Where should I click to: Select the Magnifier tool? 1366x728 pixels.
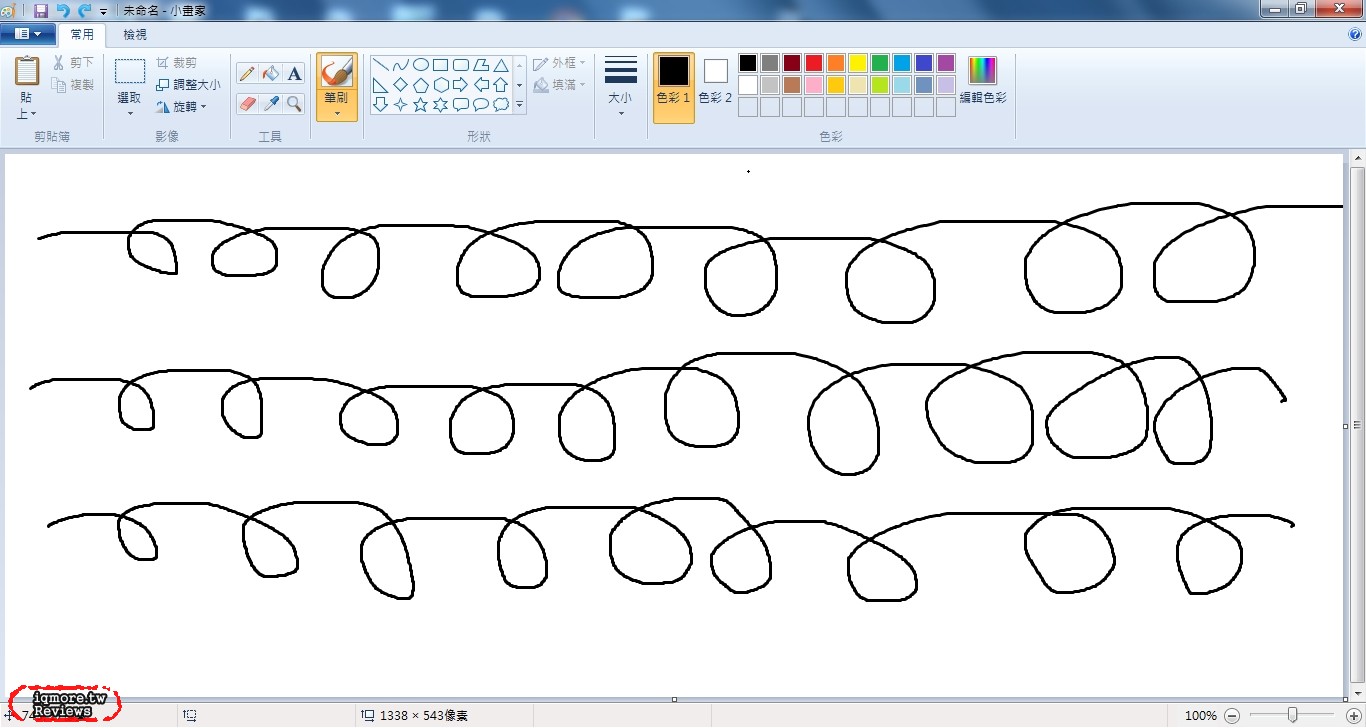(x=294, y=104)
